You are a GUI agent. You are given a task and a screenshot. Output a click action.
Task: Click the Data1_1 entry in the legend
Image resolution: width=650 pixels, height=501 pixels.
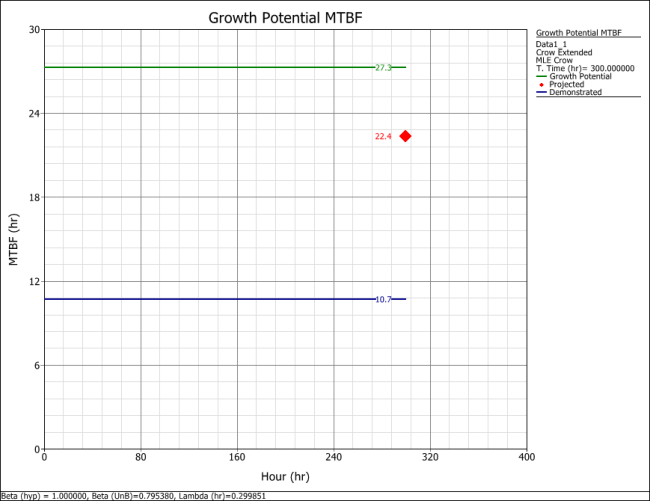click(x=551, y=44)
